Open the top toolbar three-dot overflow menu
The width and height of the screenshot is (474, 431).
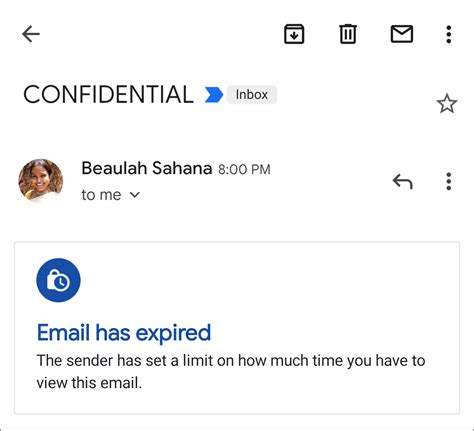(x=449, y=34)
